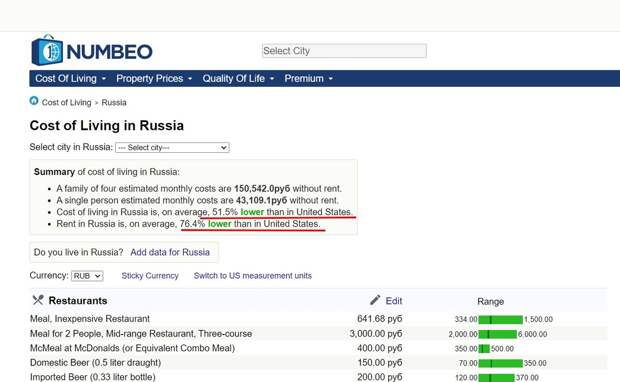Viewport: 620px width, 382px height.
Task: Click Meal for 2 People, Mid-range Restaurant label
Action: [141, 334]
